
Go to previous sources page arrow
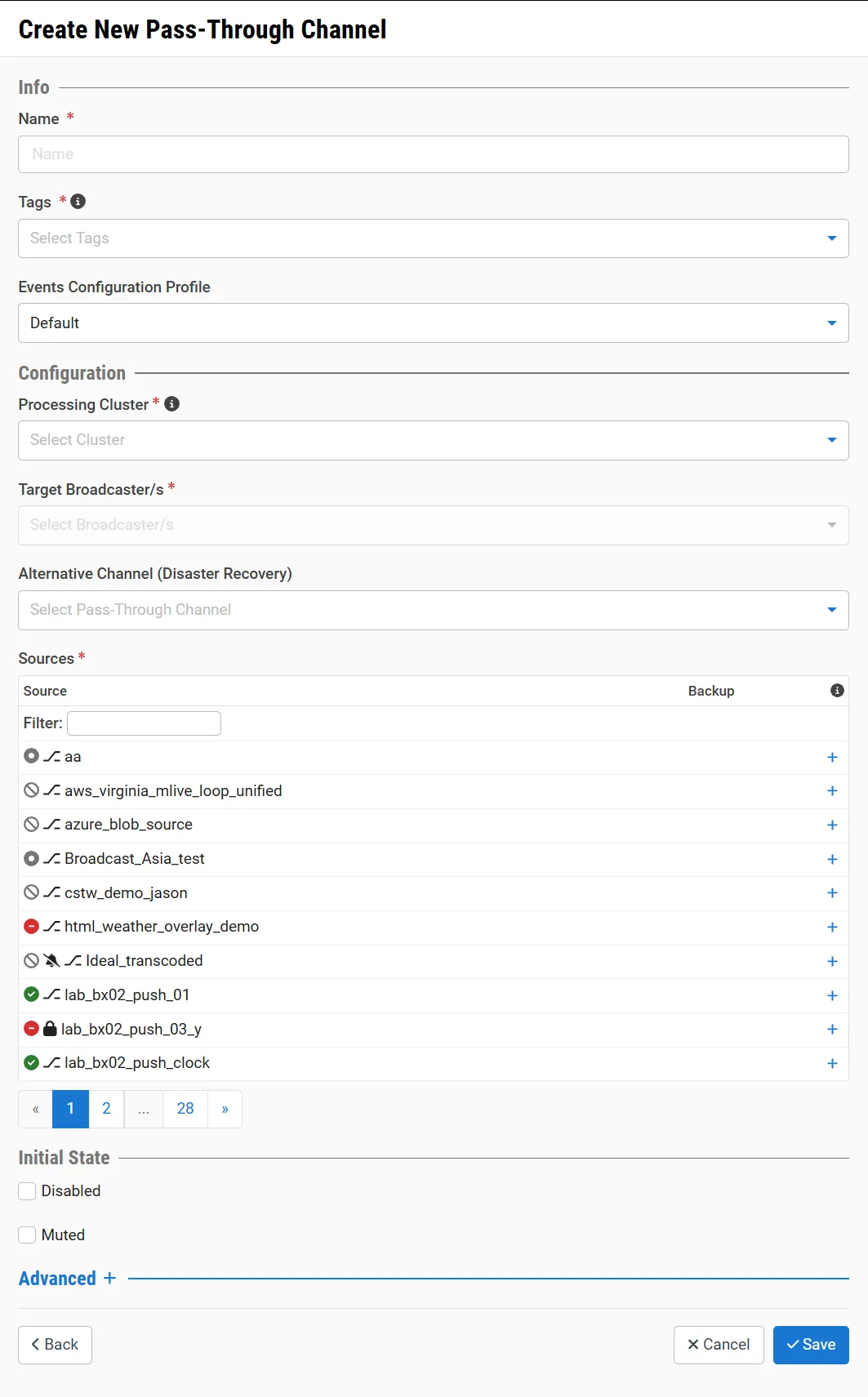[35, 1109]
